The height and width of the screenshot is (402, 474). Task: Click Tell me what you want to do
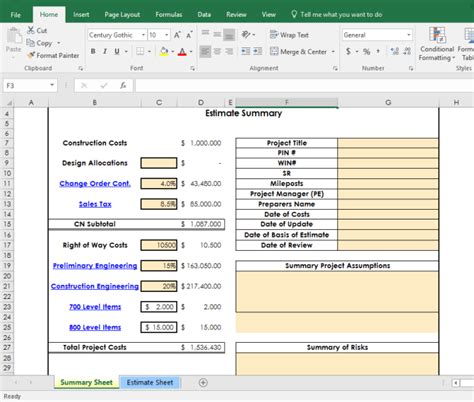(x=337, y=15)
